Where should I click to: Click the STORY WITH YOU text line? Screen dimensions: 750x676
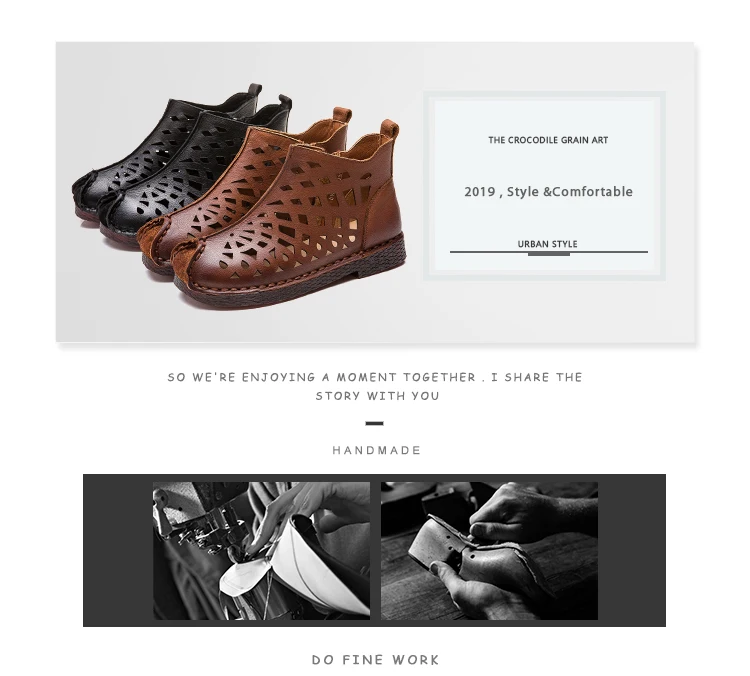click(377, 396)
